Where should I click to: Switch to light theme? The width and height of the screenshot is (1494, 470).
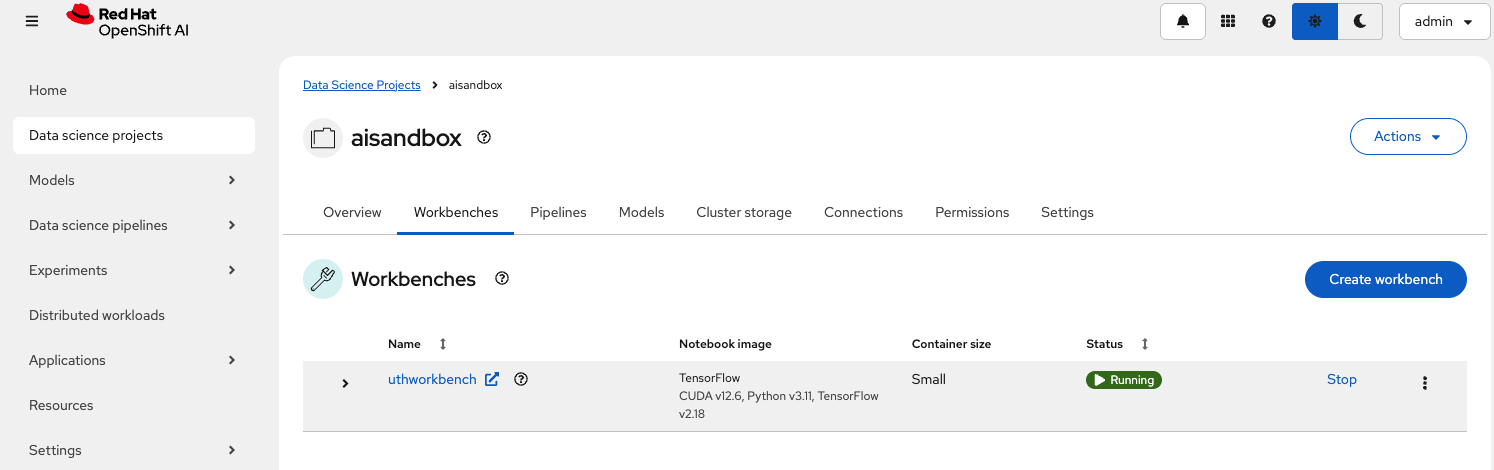pyautogui.click(x=1314, y=21)
